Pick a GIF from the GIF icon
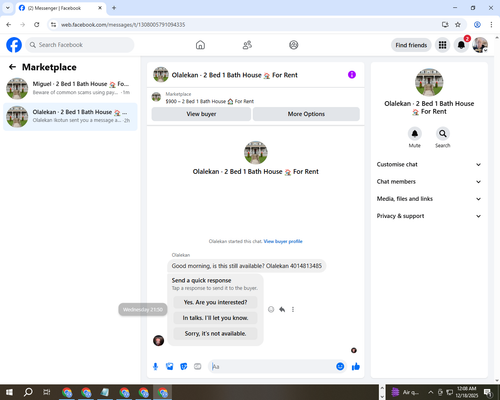Screen dimensions: 500x400 pos(198,367)
